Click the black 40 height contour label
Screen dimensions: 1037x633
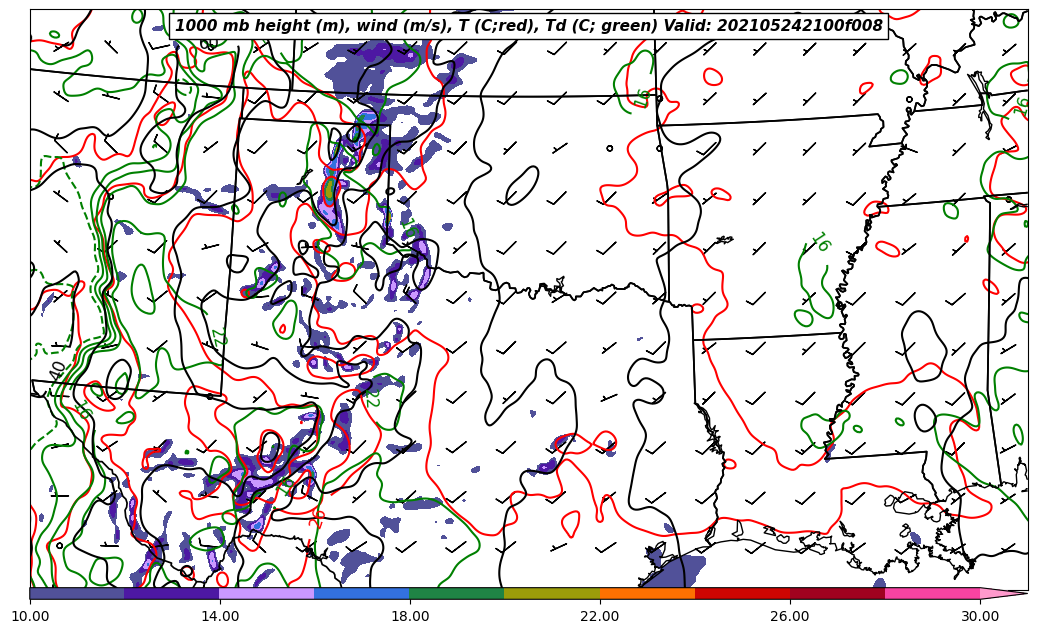coord(58,371)
